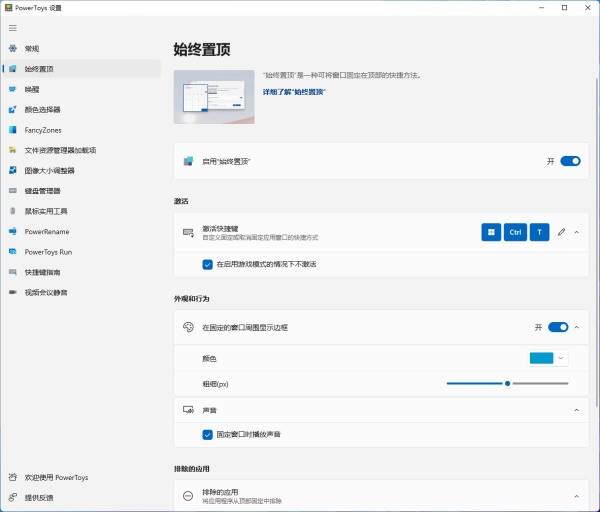Click the 始终置顶 sidebar icon
The height and width of the screenshot is (512, 600).
click(x=13, y=68)
